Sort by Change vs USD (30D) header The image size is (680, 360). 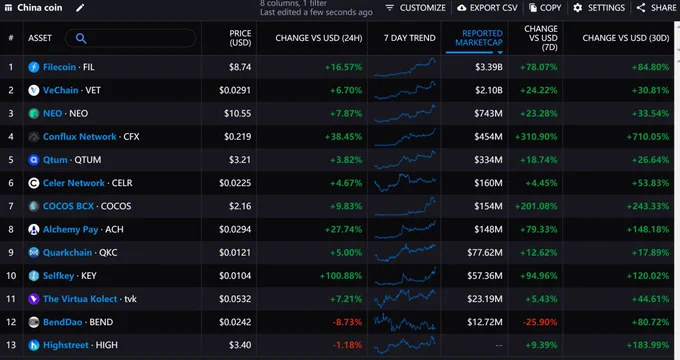[x=626, y=38]
